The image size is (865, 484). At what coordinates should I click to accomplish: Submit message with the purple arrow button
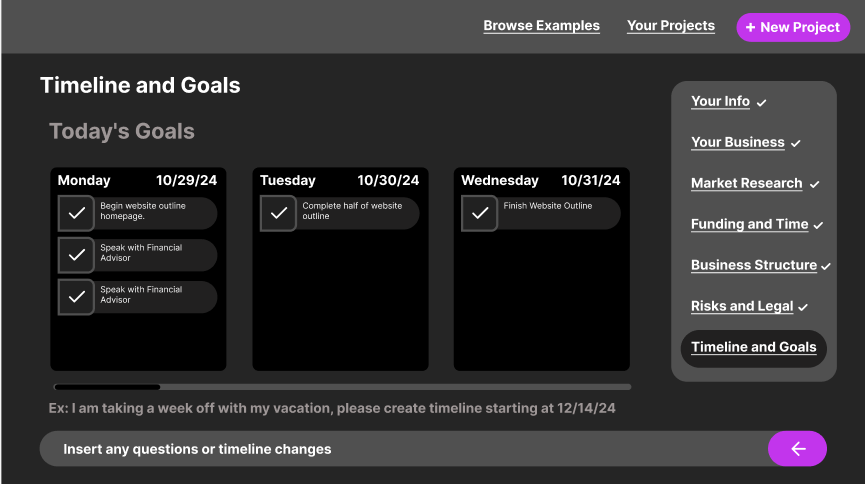pos(797,449)
